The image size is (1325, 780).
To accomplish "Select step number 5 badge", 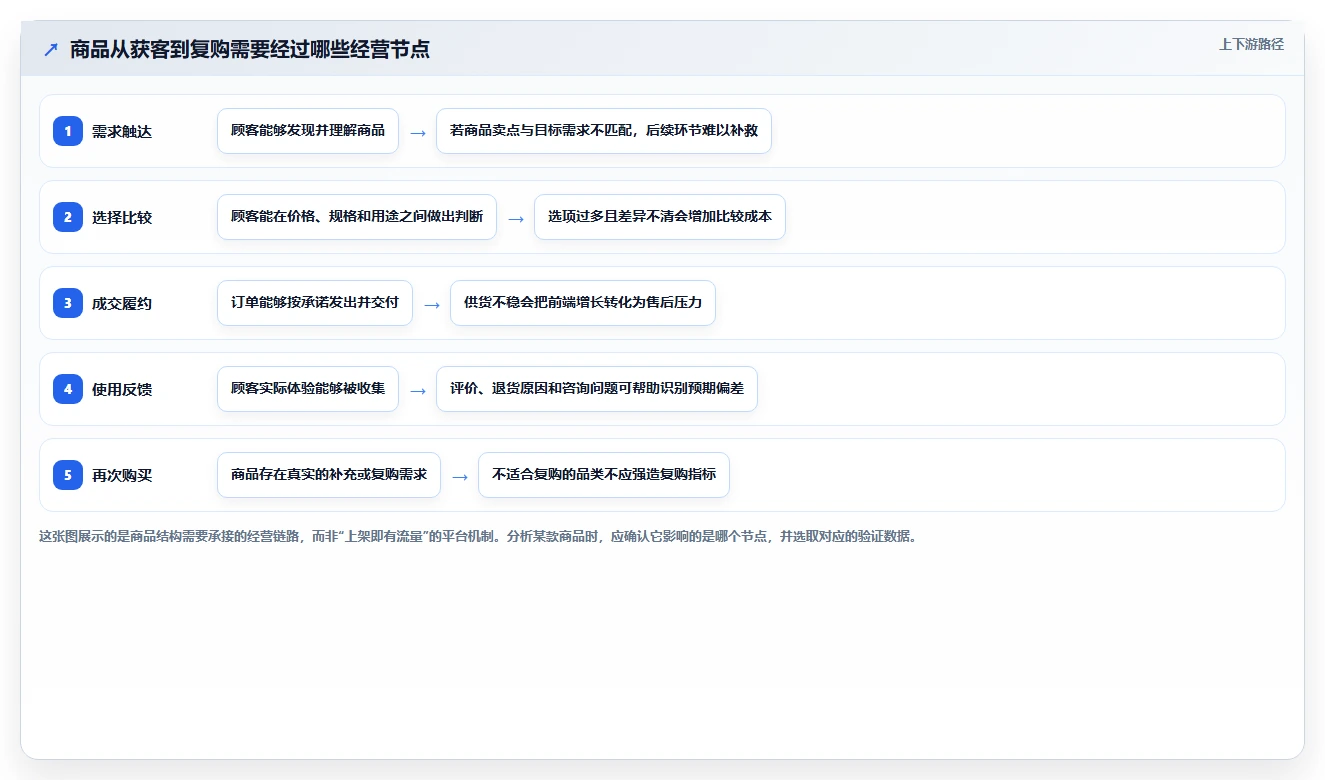I will (x=68, y=475).
